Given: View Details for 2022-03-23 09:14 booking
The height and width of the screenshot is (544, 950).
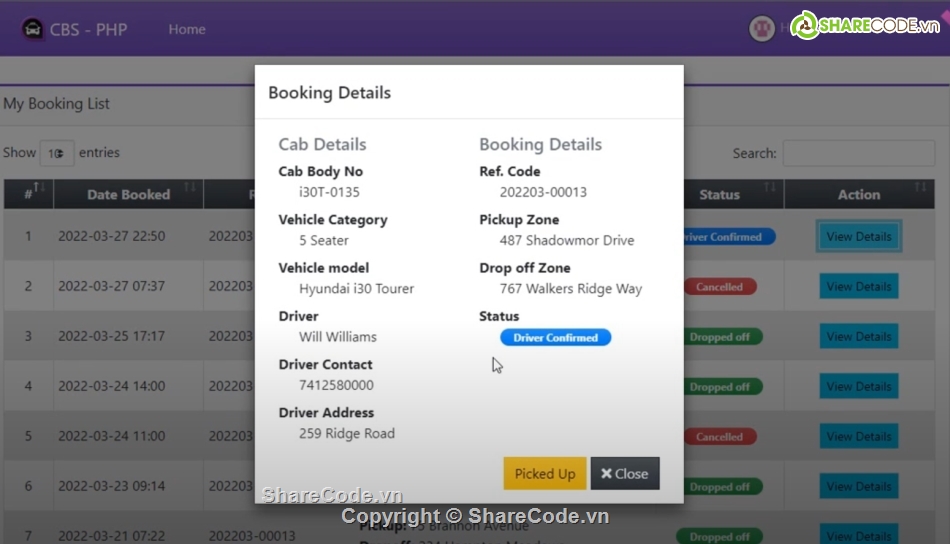Looking at the screenshot, I should (x=859, y=486).
